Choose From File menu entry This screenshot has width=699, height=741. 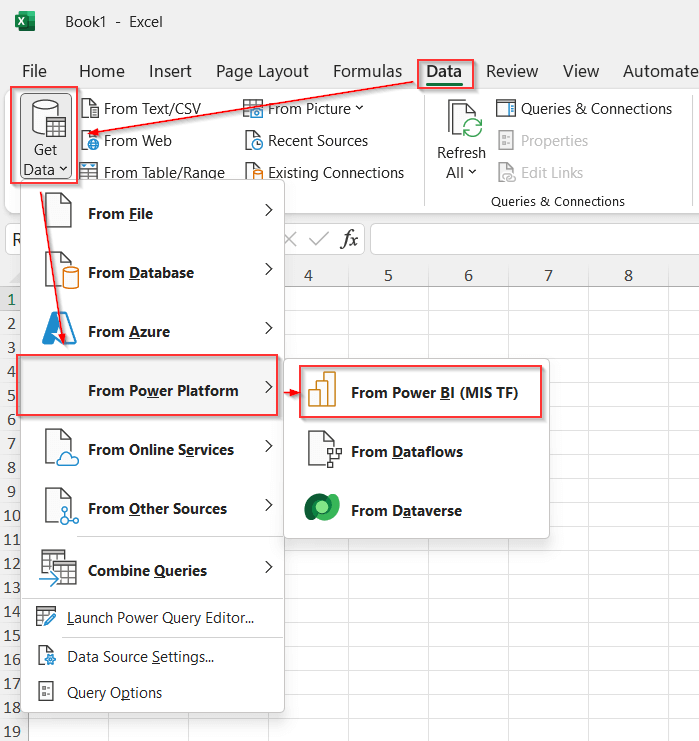pyautogui.click(x=152, y=211)
